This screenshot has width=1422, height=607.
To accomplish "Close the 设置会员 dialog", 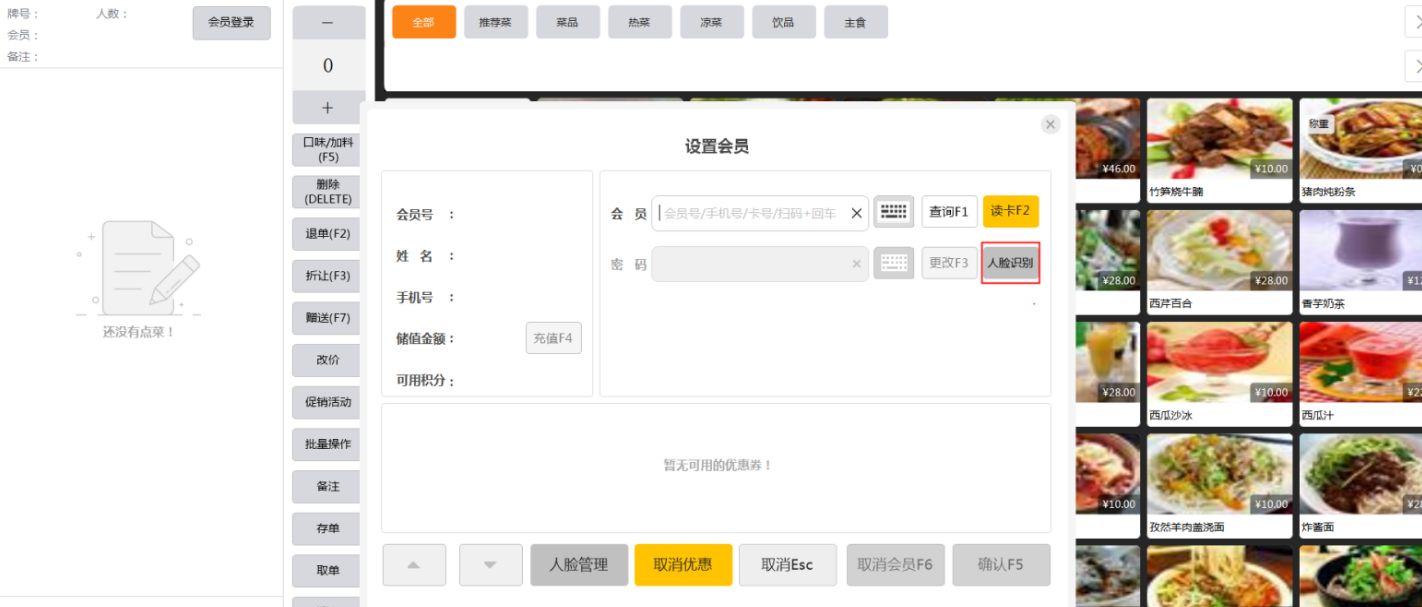I will [1050, 124].
